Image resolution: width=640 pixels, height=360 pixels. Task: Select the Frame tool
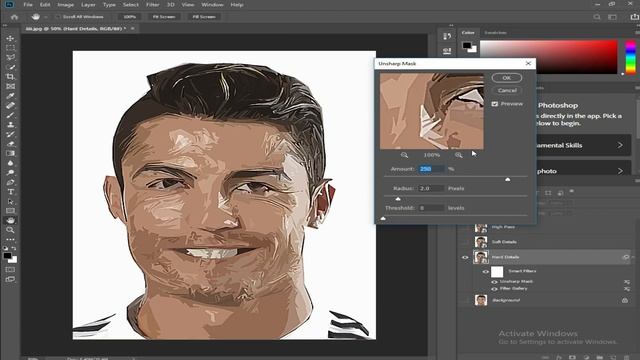click(x=10, y=87)
